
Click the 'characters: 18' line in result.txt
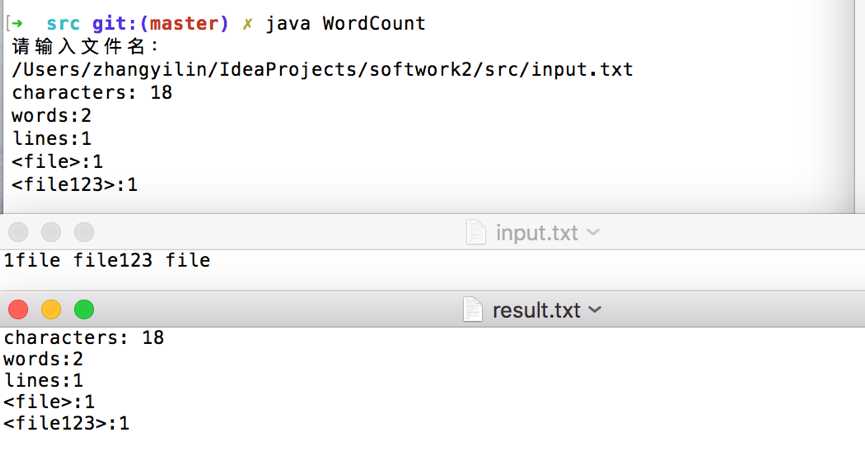coord(84,337)
